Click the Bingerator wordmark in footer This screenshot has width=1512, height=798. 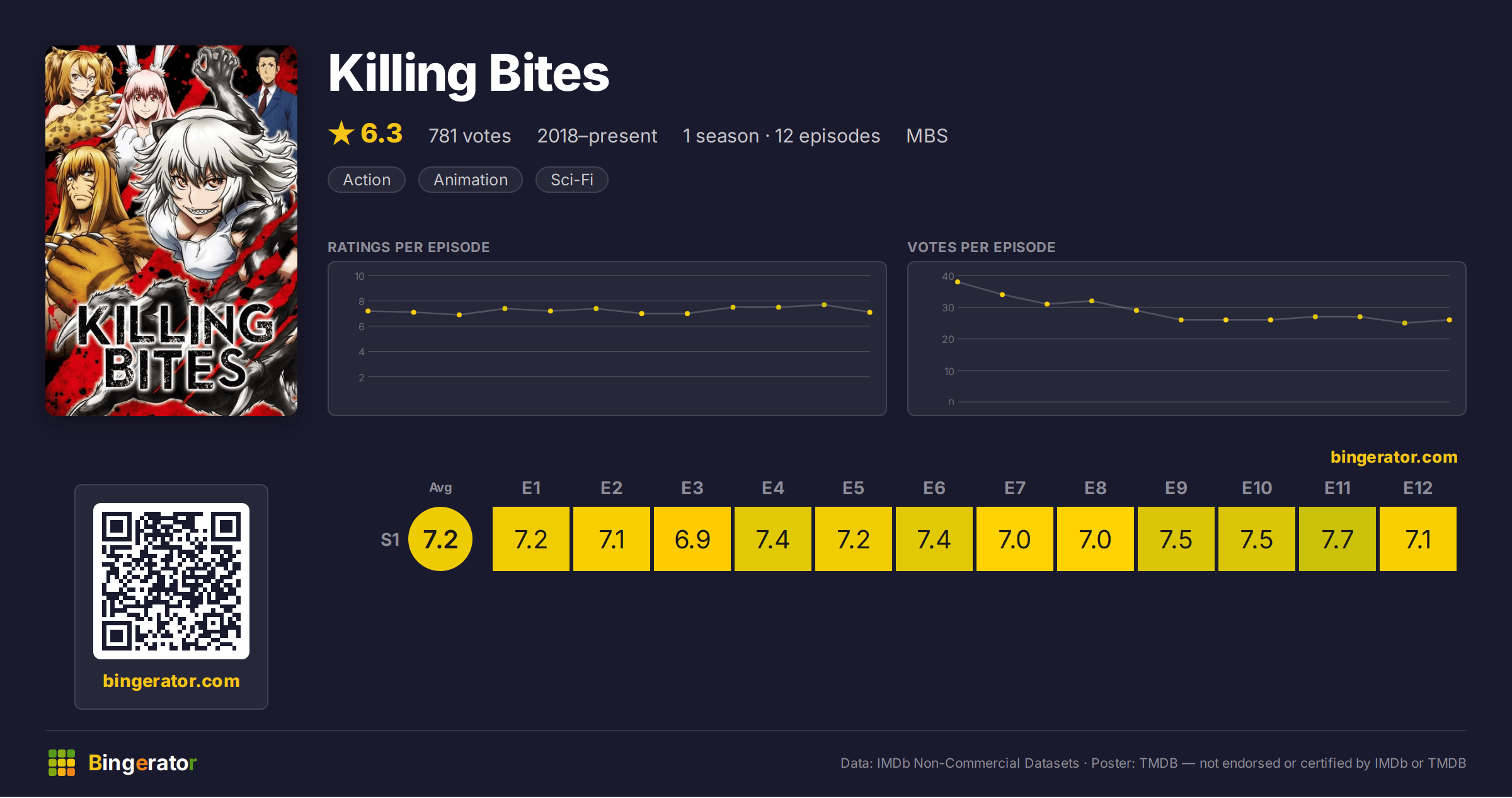point(142,763)
